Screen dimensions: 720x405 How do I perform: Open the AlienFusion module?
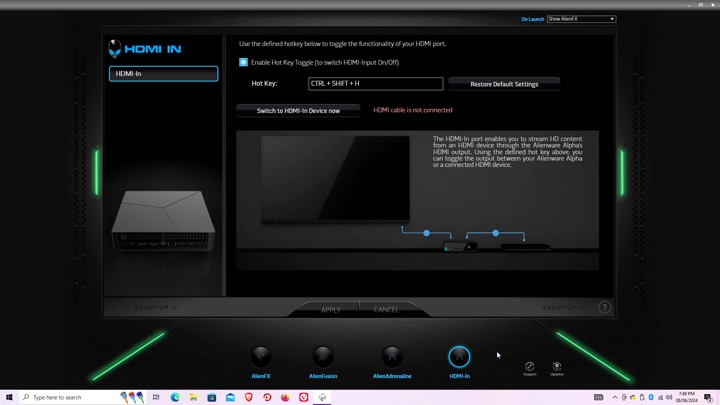[323, 357]
